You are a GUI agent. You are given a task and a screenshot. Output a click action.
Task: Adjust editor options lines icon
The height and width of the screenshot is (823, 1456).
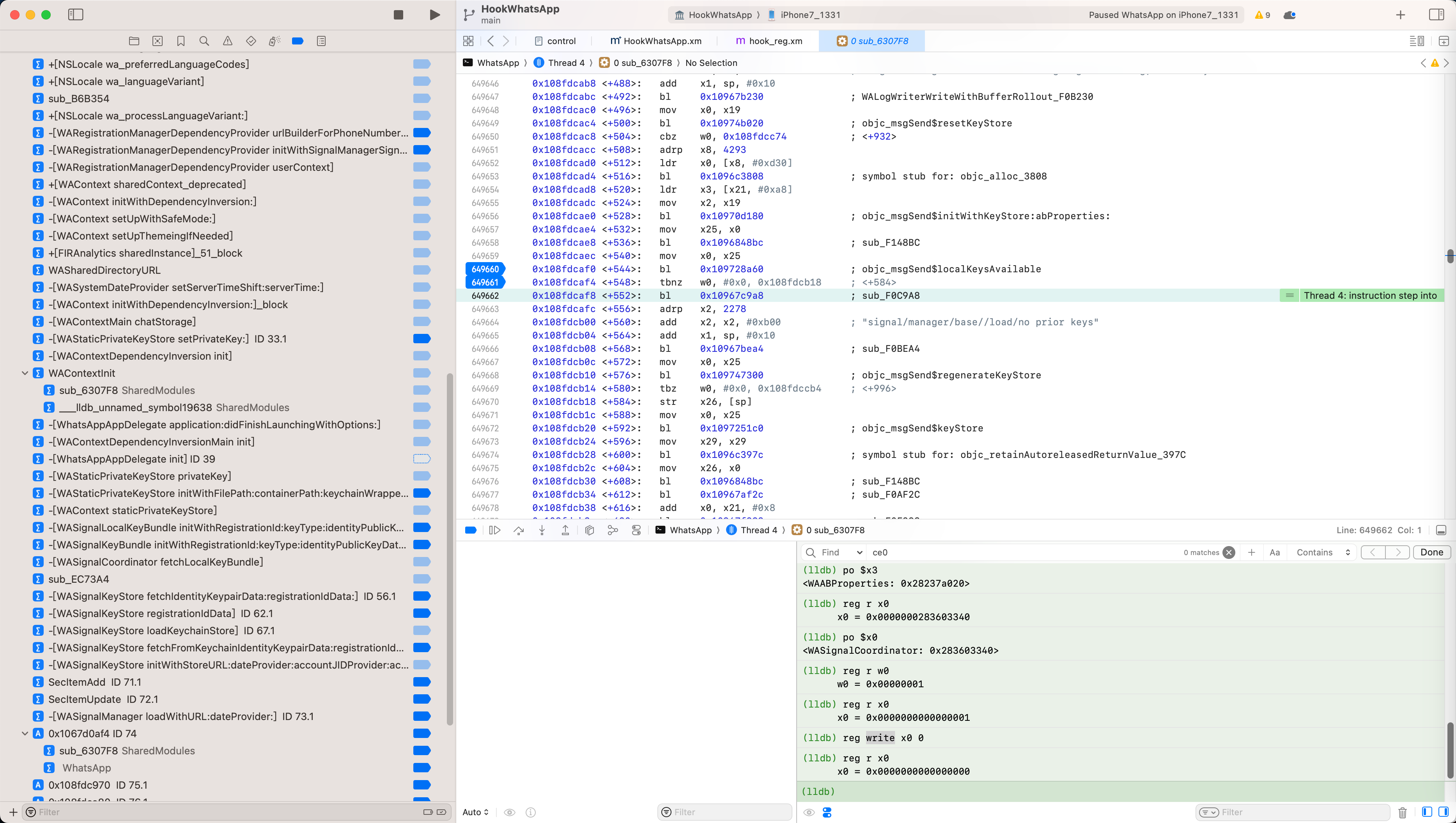point(1417,41)
